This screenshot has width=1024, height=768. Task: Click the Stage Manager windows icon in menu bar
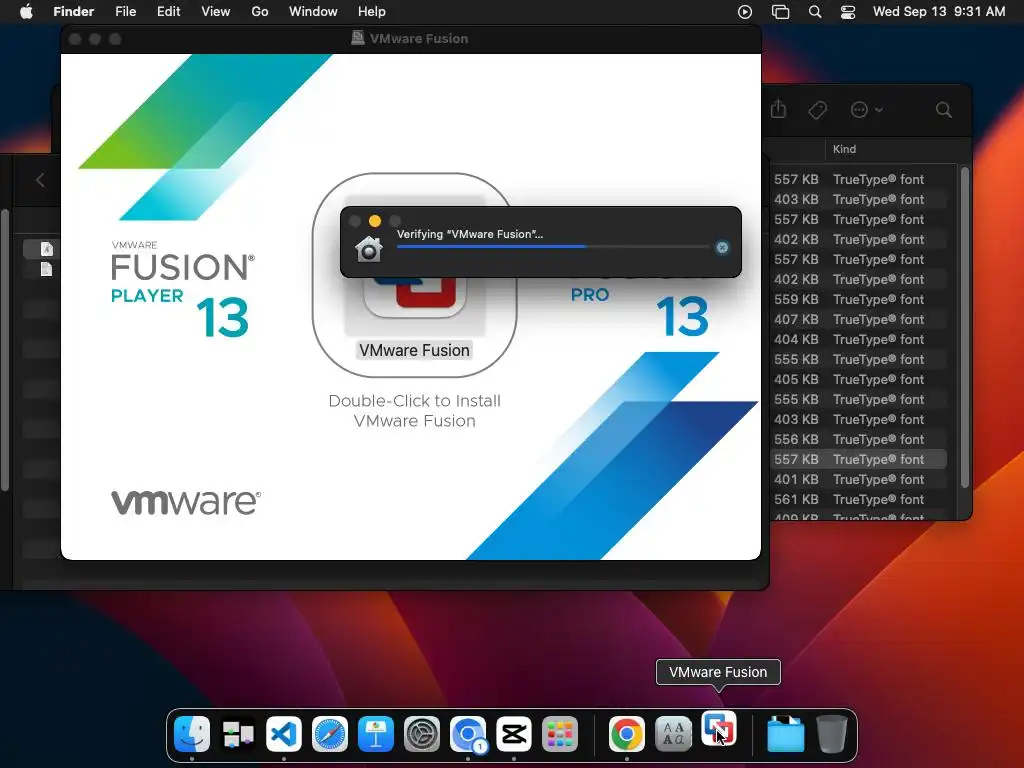pos(780,12)
